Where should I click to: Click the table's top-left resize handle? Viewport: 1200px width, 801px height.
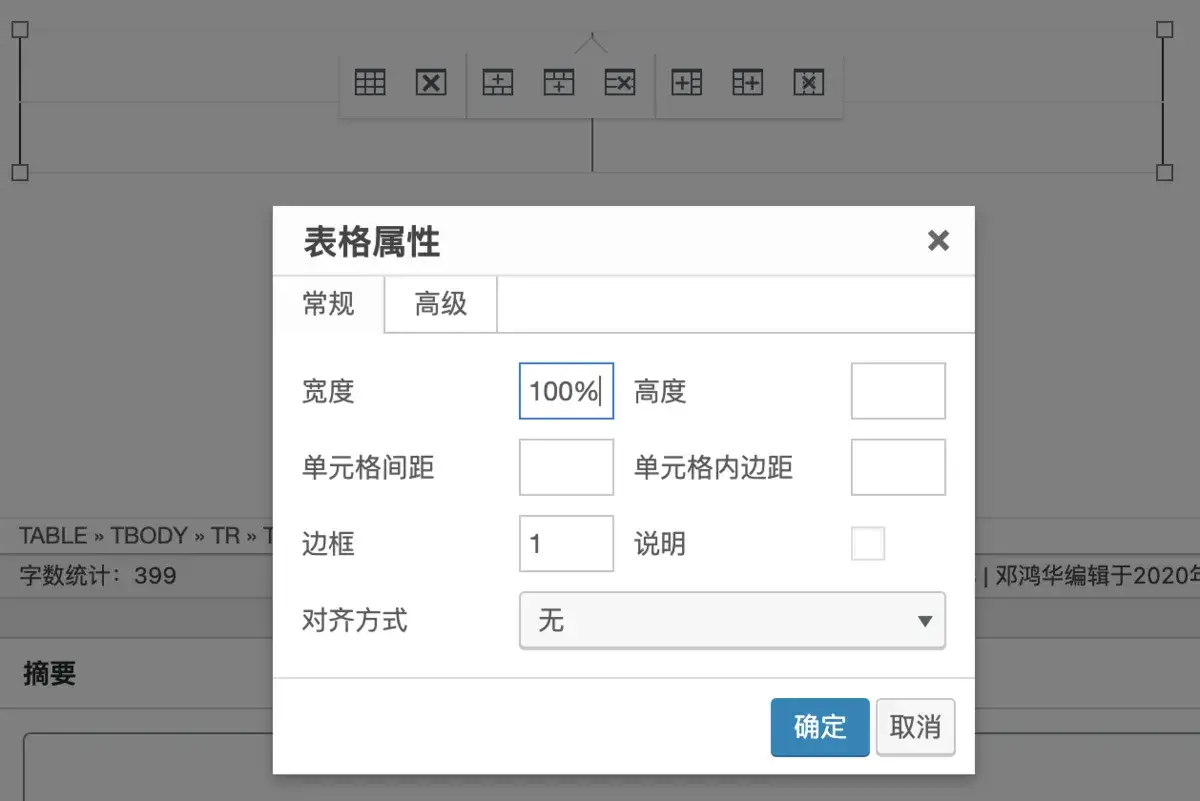pyautogui.click(x=19, y=30)
